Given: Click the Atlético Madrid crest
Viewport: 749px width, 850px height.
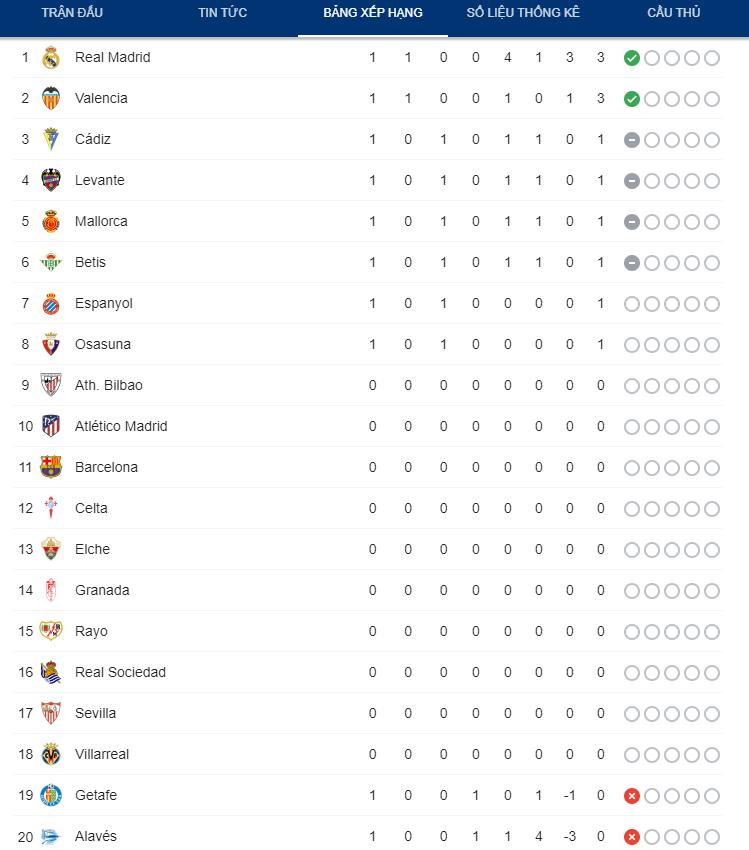Looking at the screenshot, I should point(51,426).
